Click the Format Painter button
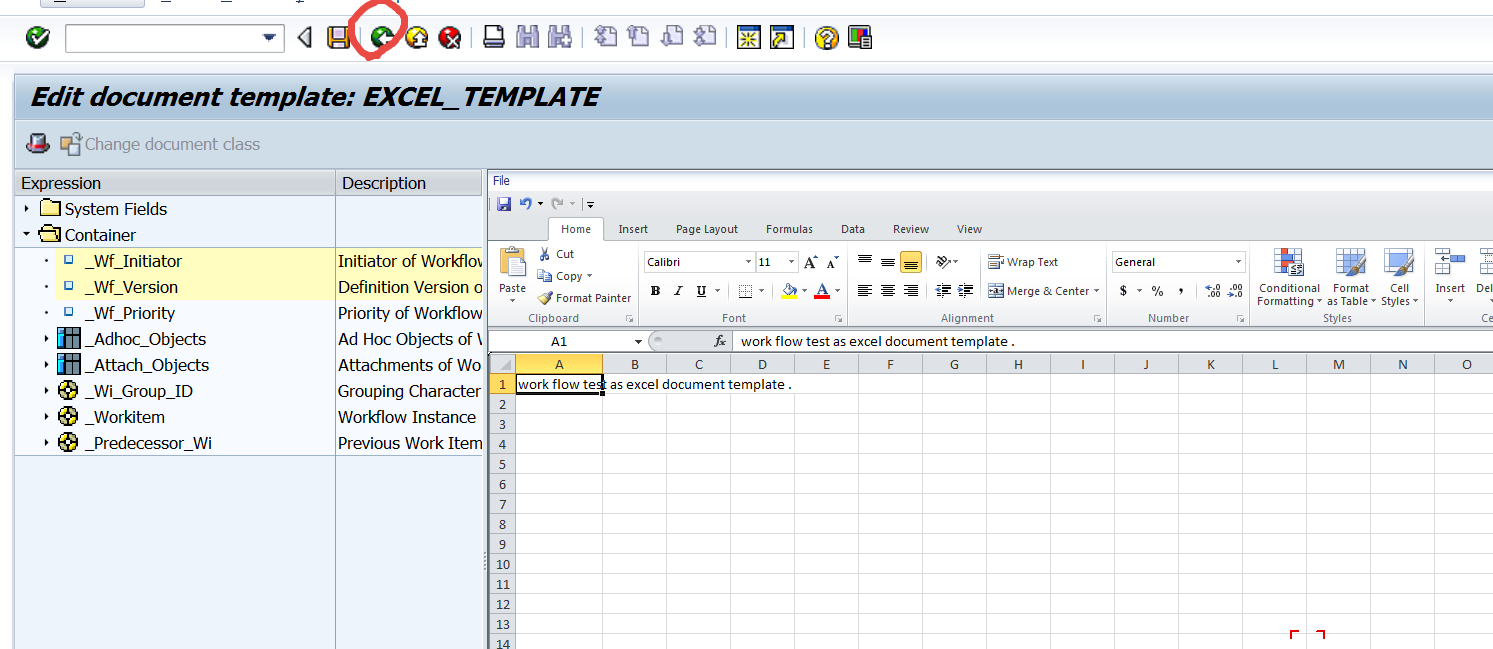 [x=584, y=298]
